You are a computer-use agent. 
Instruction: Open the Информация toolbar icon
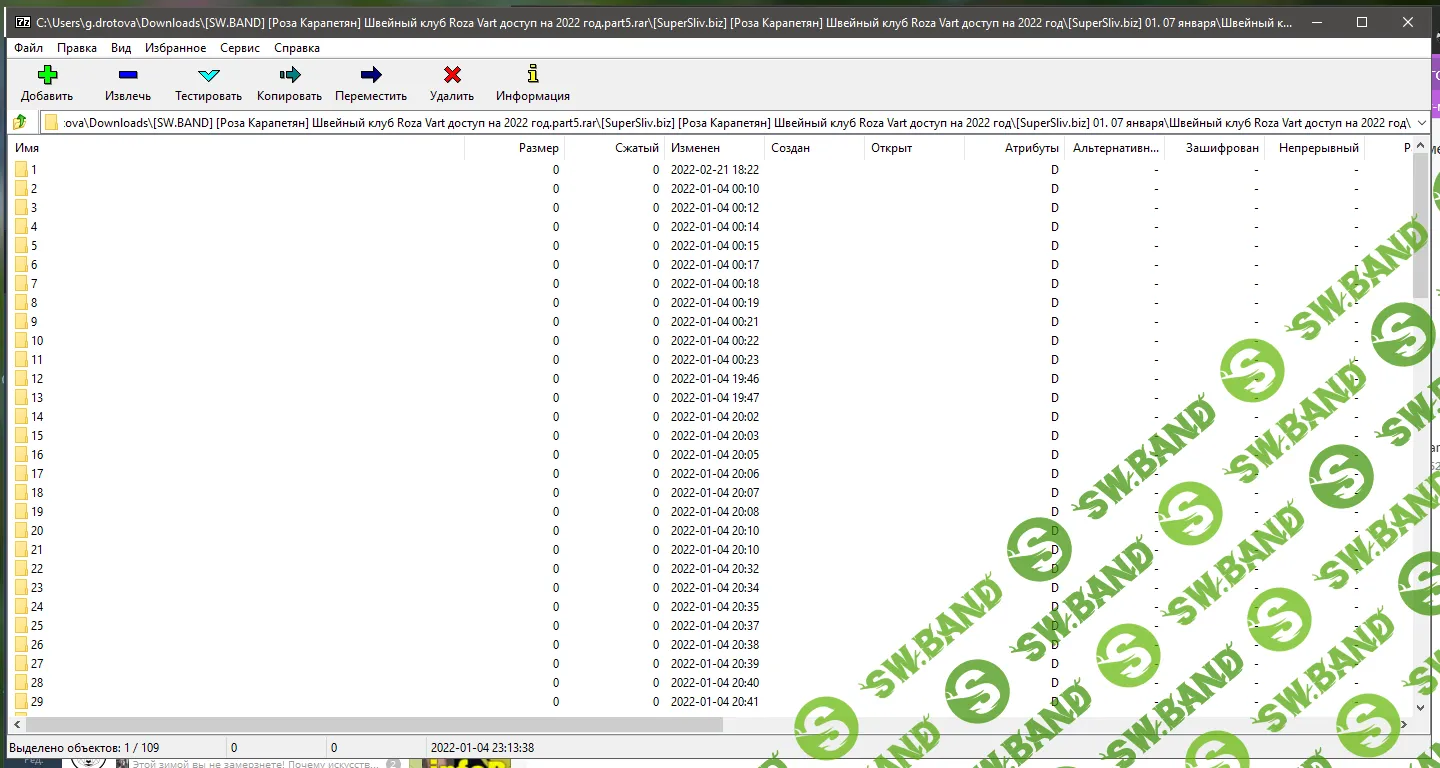533,75
